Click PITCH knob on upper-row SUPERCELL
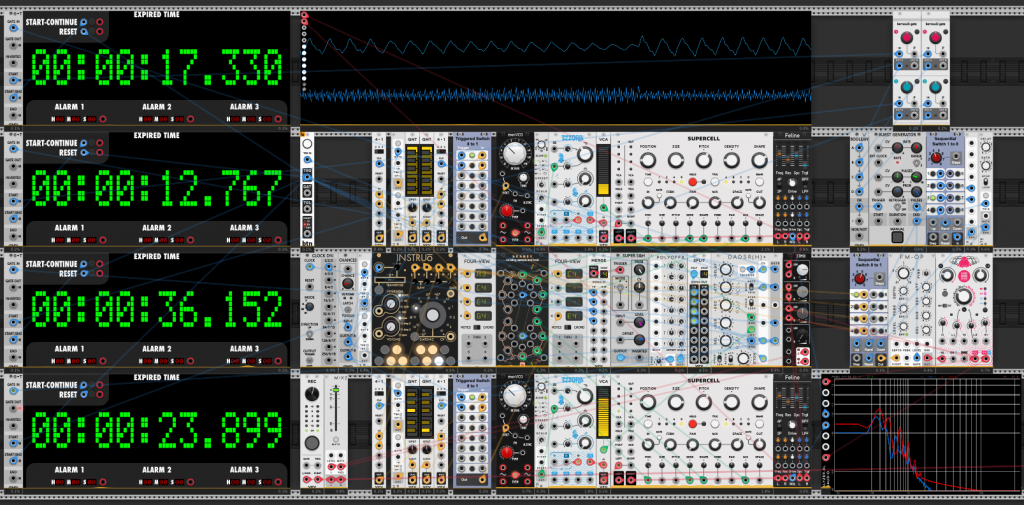 tap(704, 161)
